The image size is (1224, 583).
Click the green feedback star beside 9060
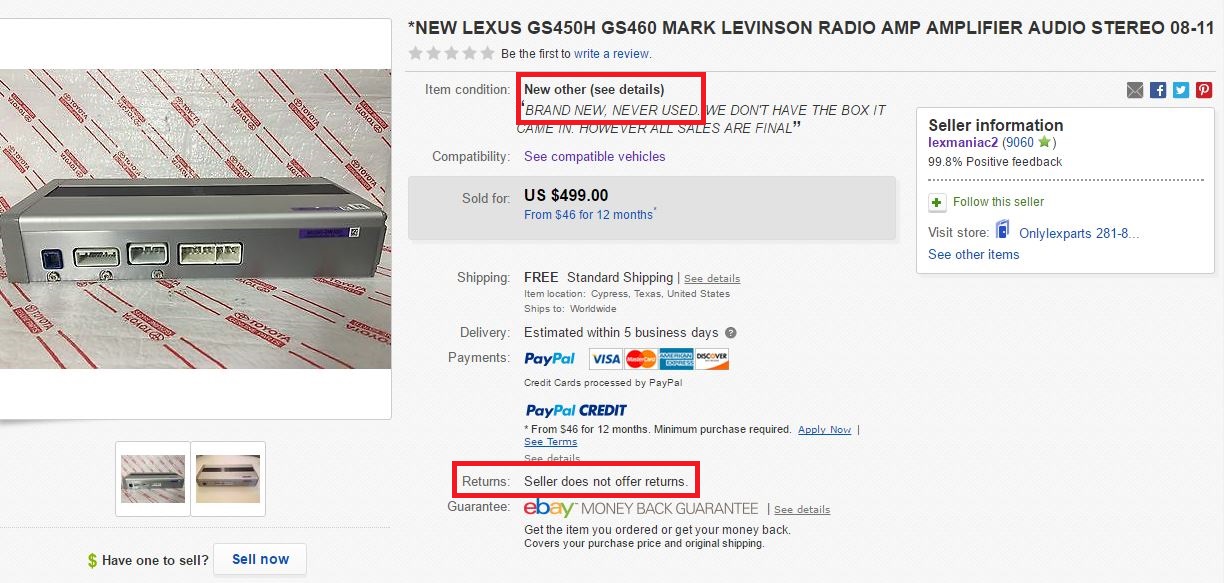click(1045, 143)
